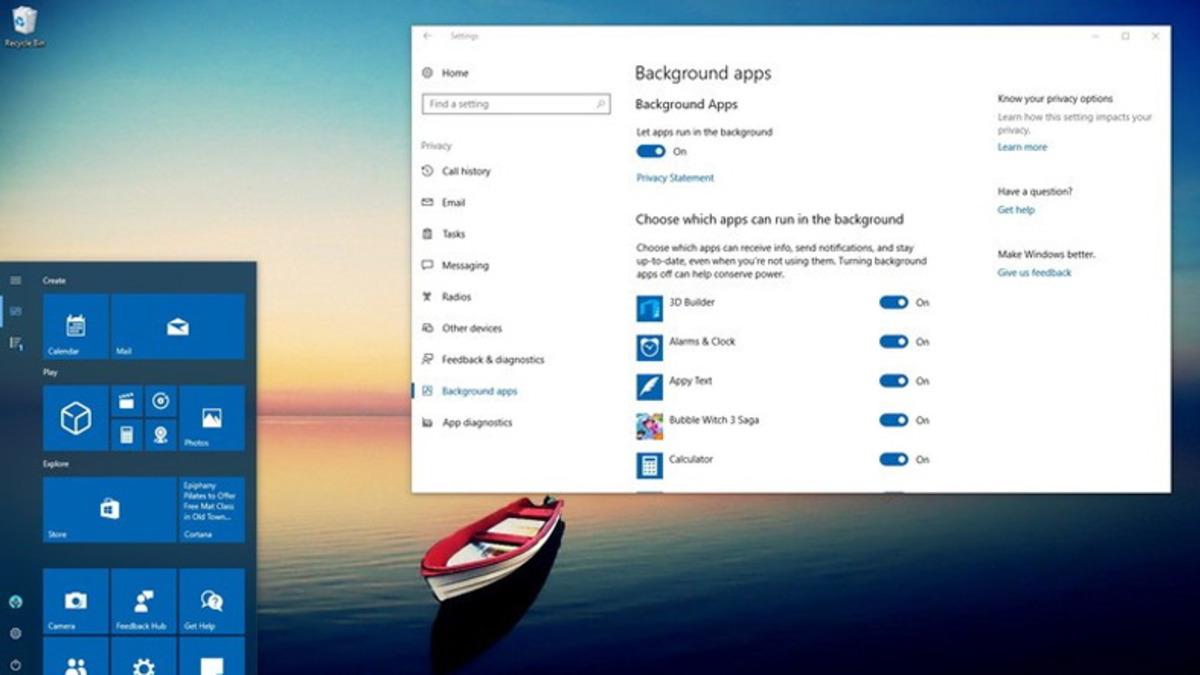Switch off Calculator background toggle
Viewport: 1200px width, 675px height.
893,460
